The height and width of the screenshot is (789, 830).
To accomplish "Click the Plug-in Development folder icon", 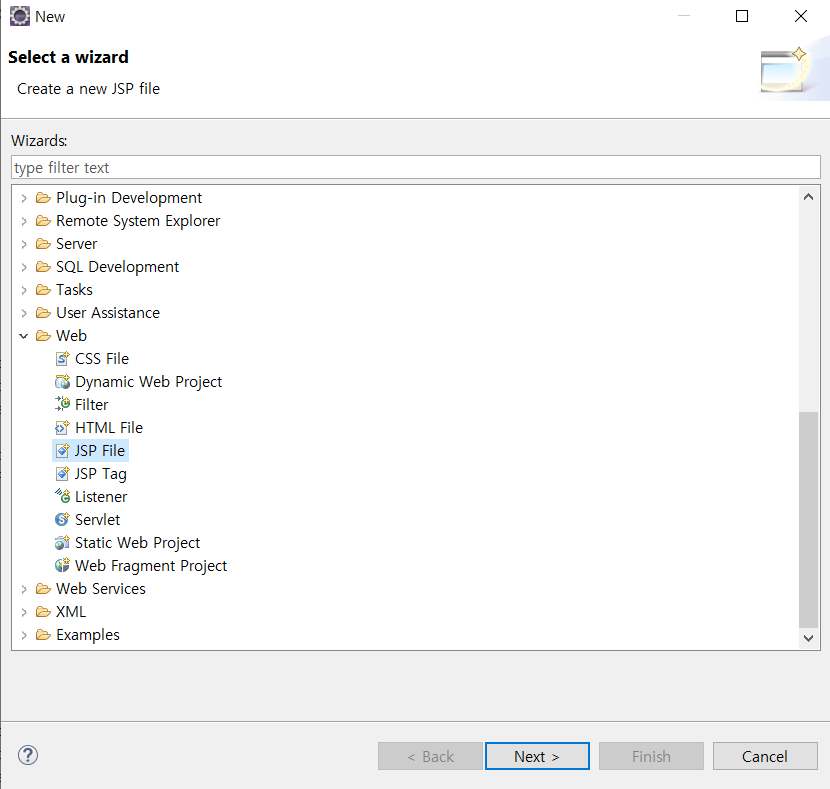I will (x=43, y=198).
